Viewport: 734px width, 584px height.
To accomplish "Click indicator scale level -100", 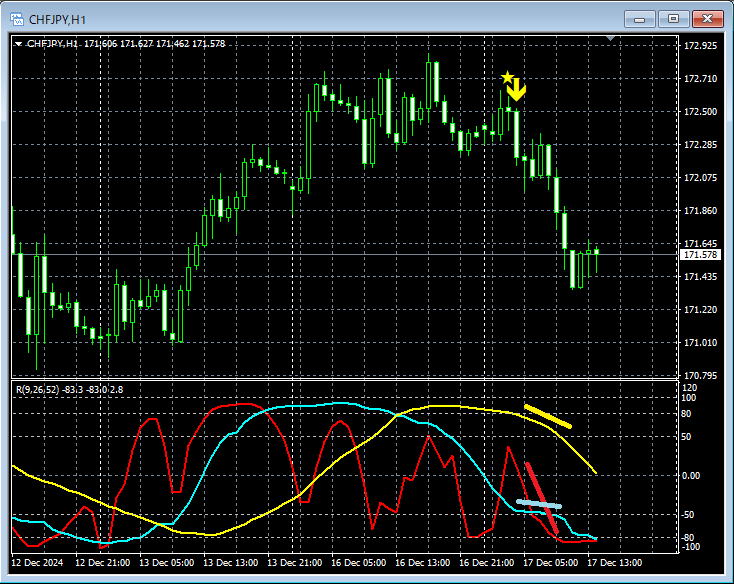I will click(x=690, y=547).
